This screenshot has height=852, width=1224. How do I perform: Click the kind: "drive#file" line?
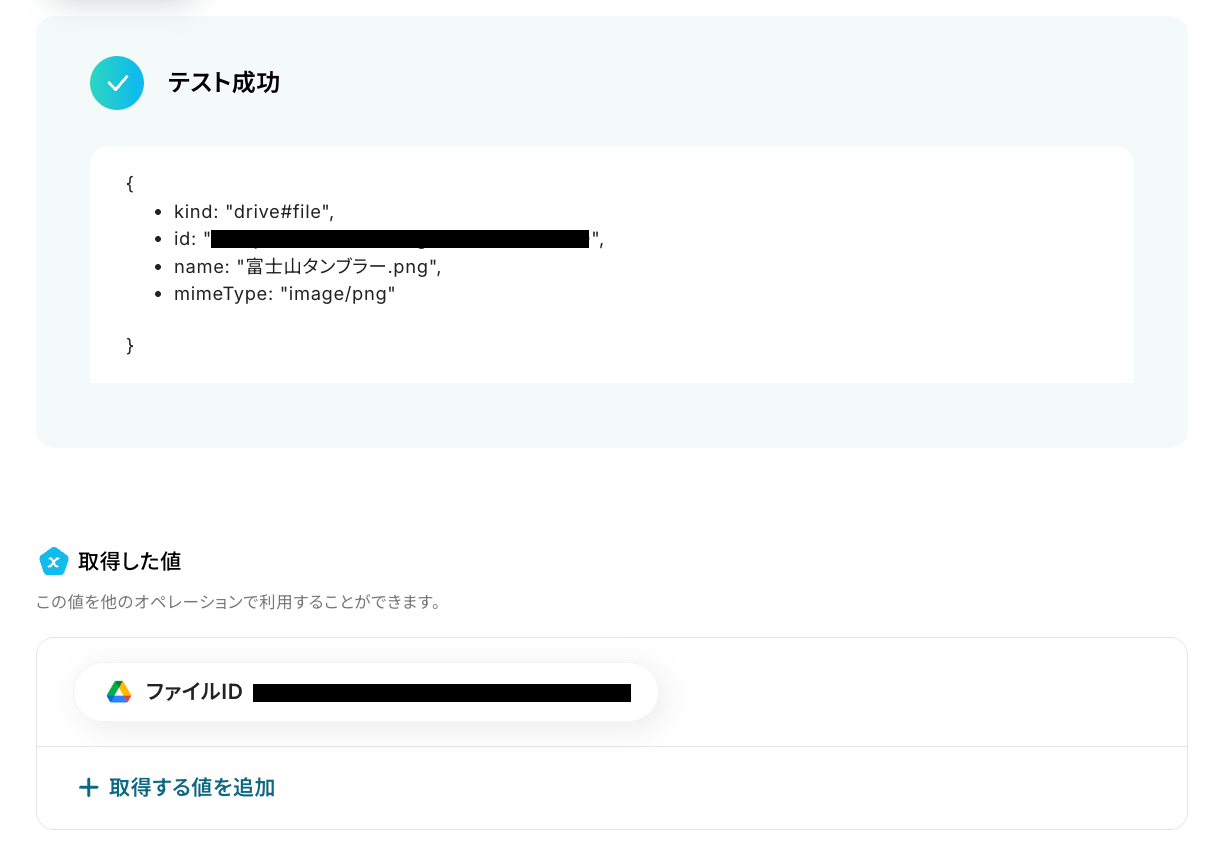click(x=253, y=211)
